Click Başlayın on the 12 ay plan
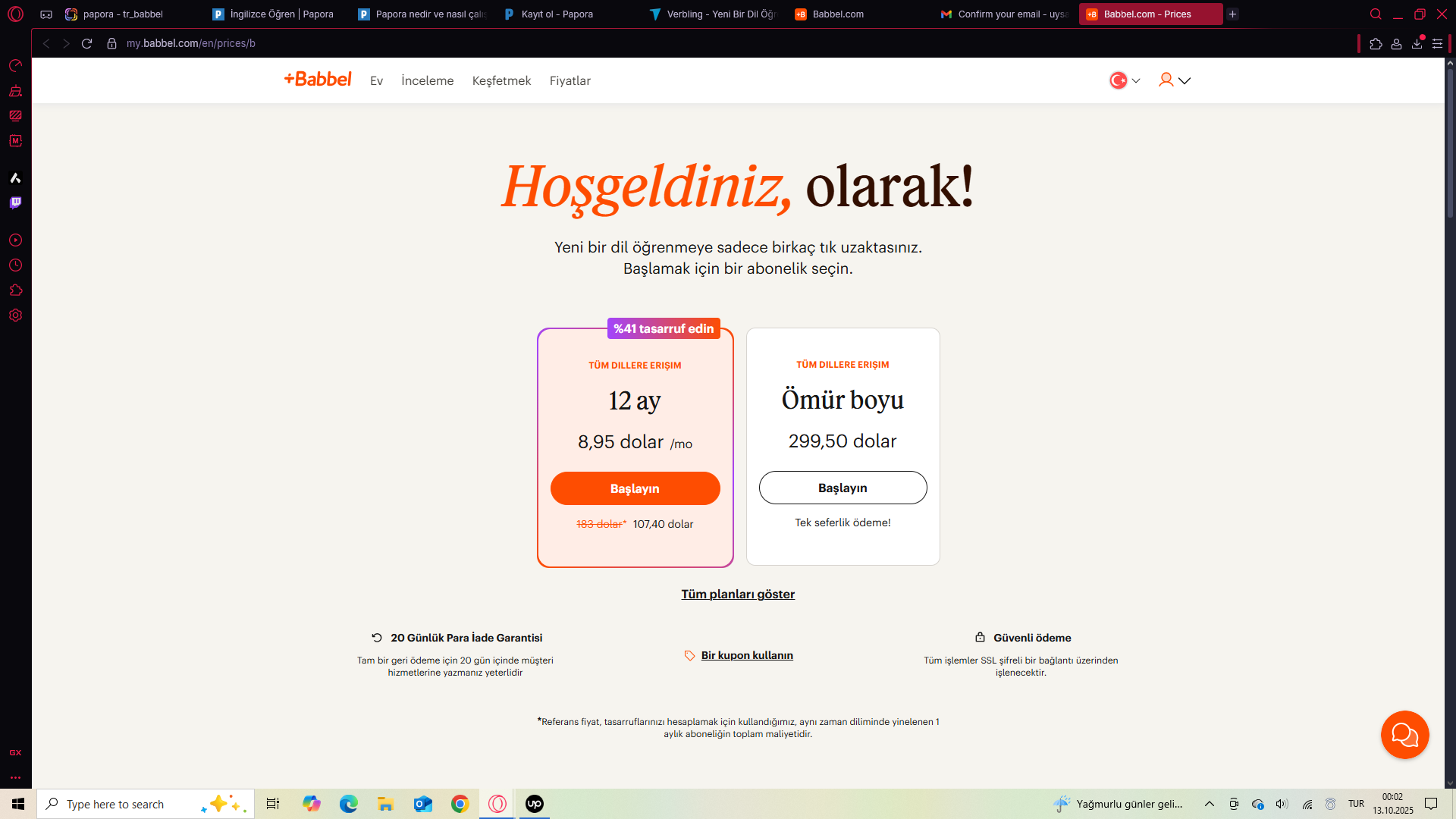Viewport: 1456px width, 819px height. (x=635, y=488)
